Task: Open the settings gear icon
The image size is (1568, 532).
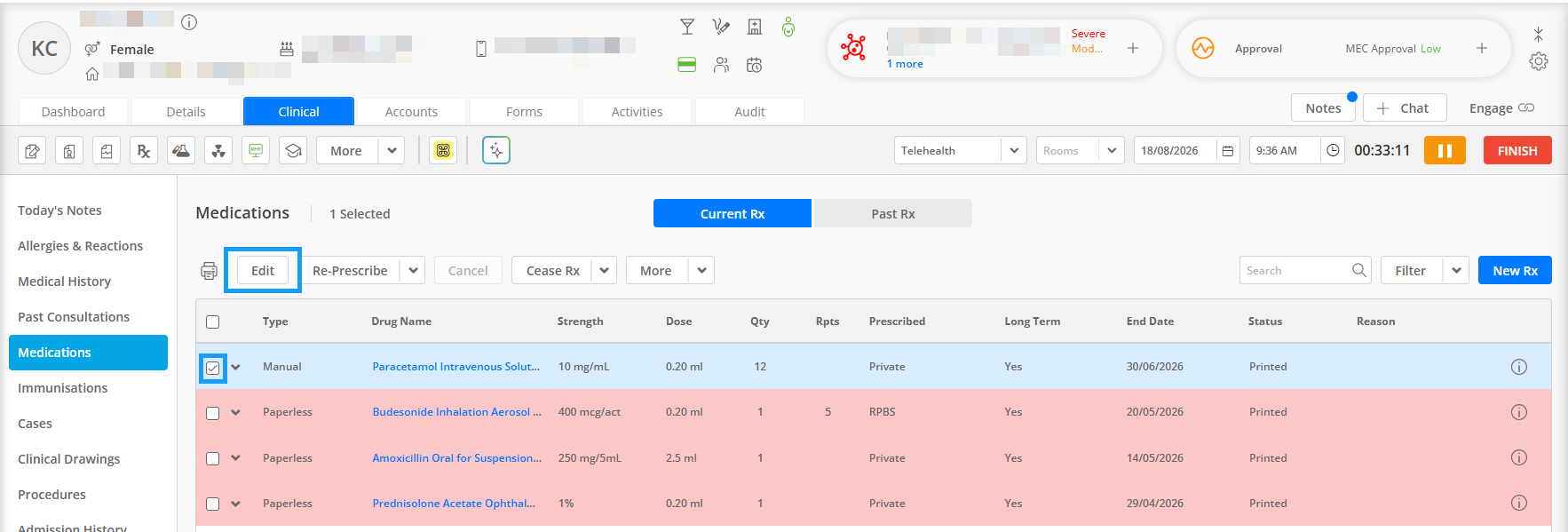Action: (1539, 61)
